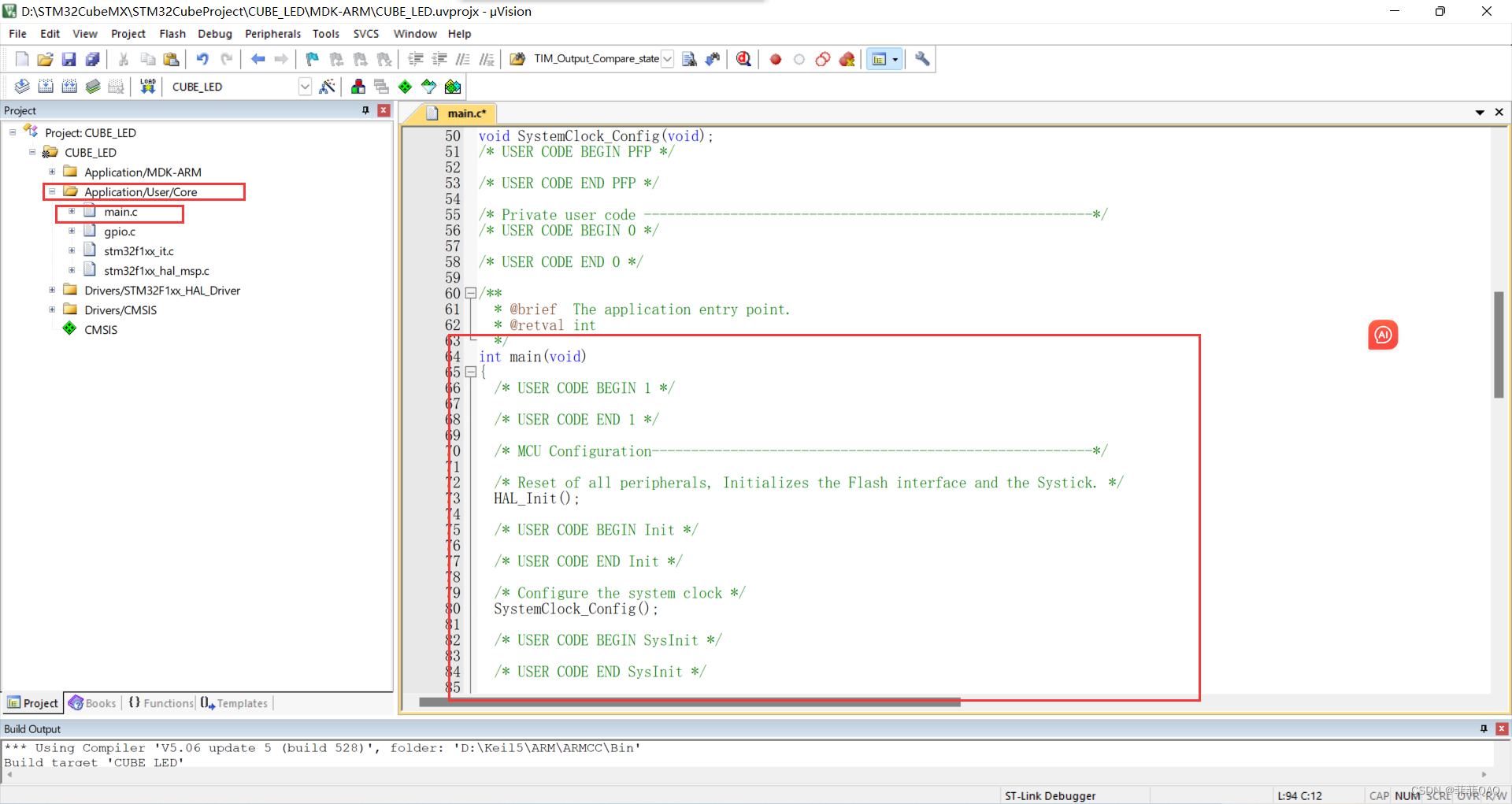Click the Paste clipboard icon

[171, 59]
